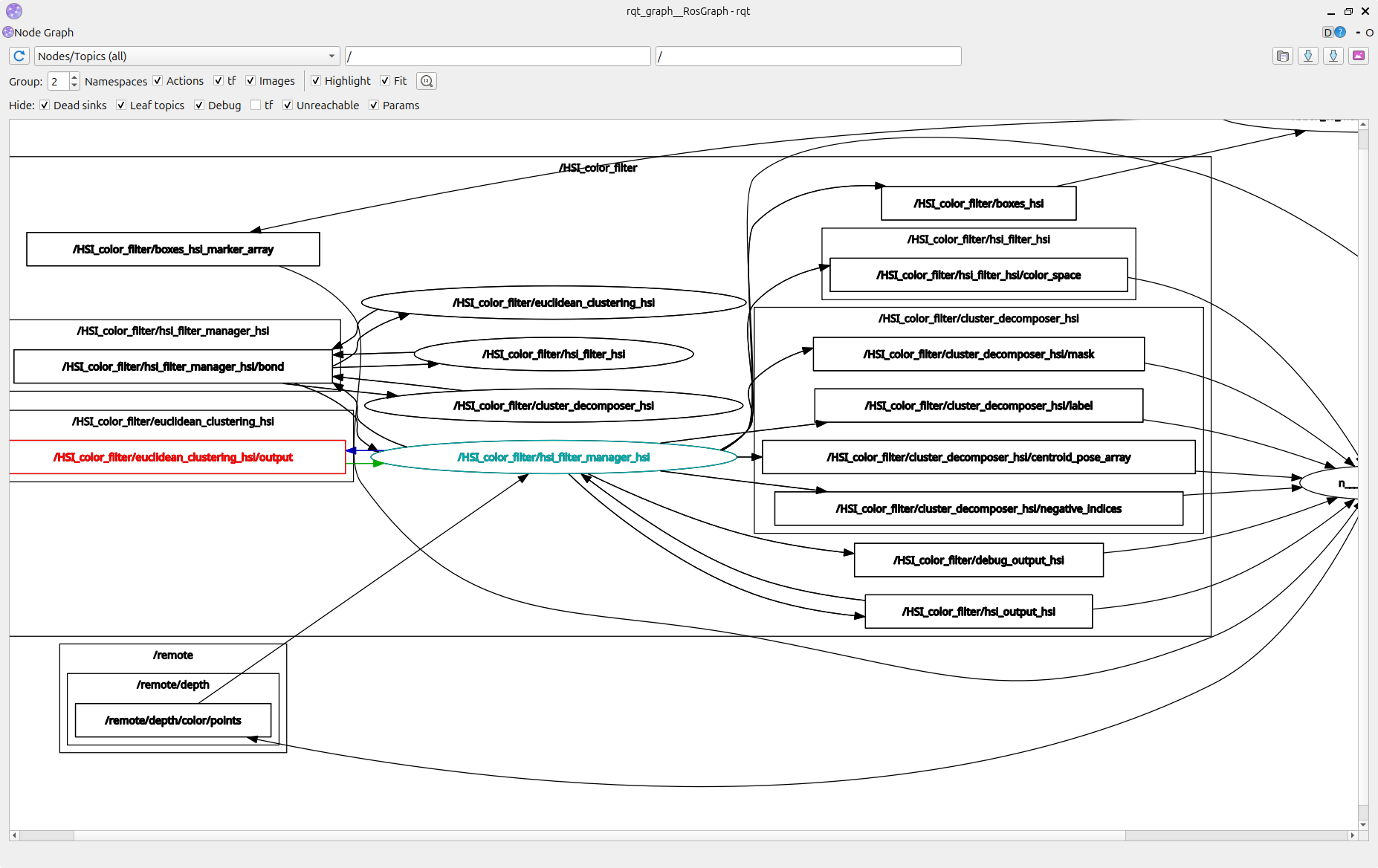The width and height of the screenshot is (1378, 868).
Task: Click the purple Node Graph plugin icon
Action: click(8, 33)
